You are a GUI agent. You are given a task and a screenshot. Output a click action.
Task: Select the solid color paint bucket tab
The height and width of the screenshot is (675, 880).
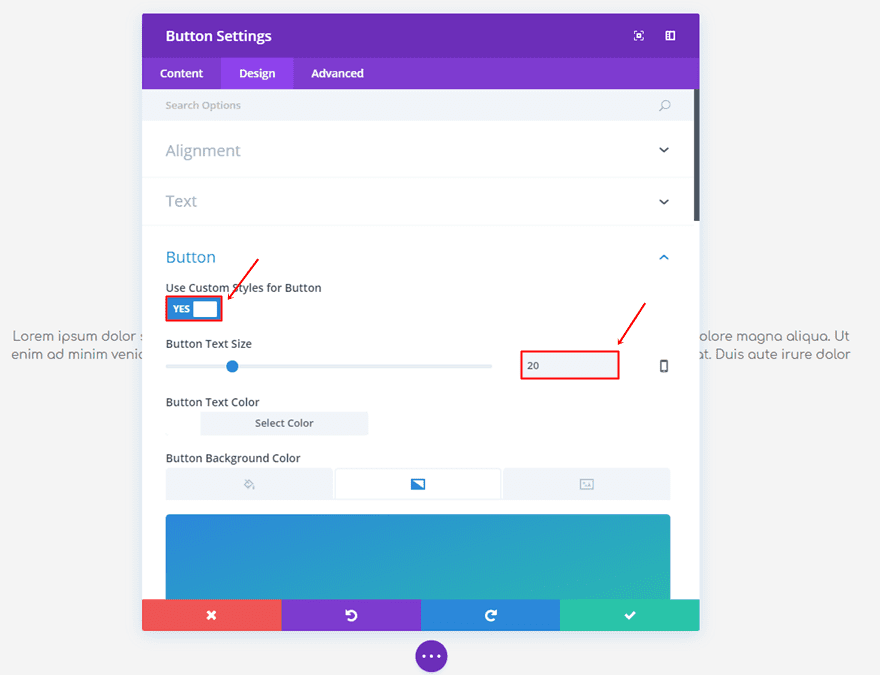tap(249, 484)
